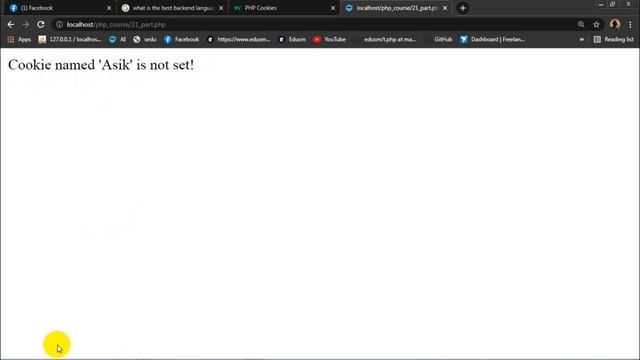Image resolution: width=640 pixels, height=360 pixels.
Task: Open the sedu bookmark
Action: point(145,40)
